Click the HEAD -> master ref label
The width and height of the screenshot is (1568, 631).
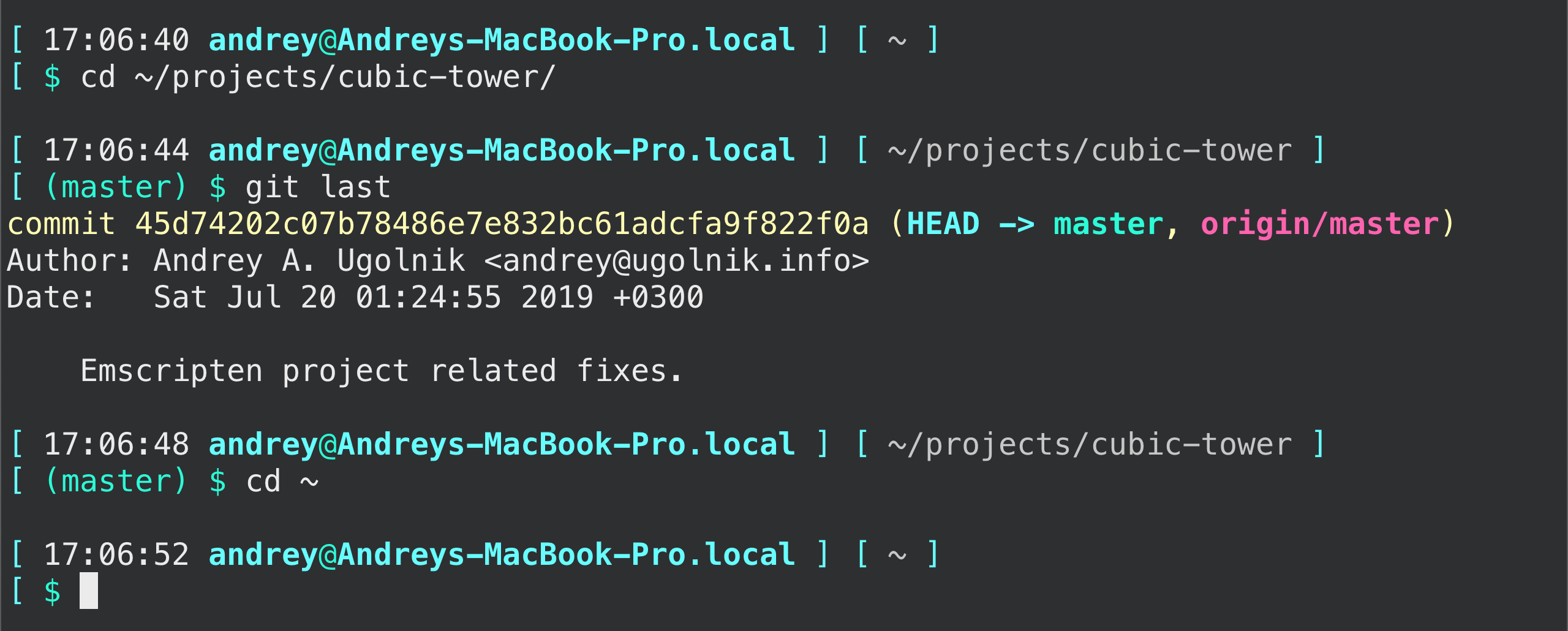point(1035,224)
